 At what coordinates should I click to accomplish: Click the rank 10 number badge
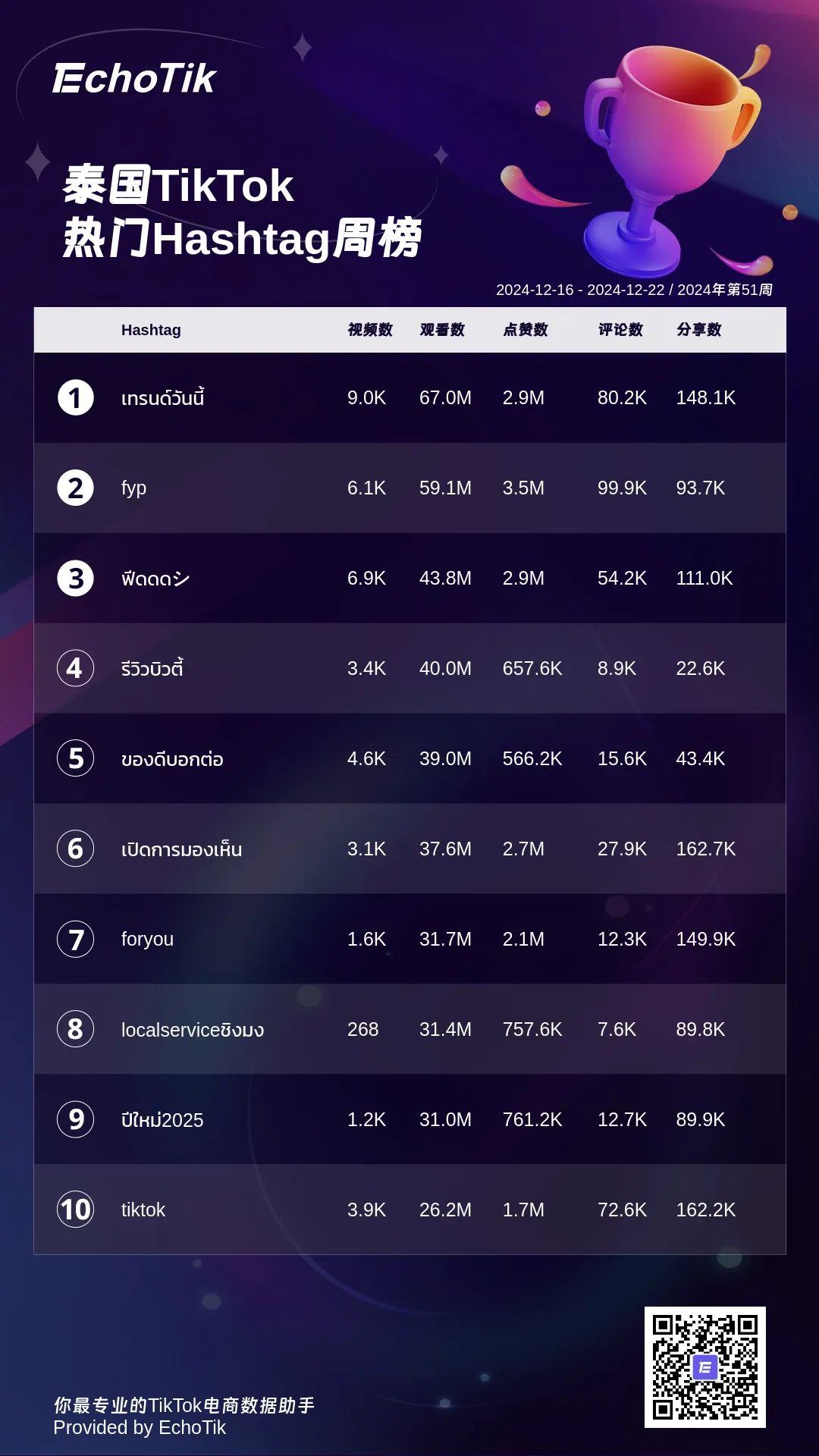(x=76, y=1210)
